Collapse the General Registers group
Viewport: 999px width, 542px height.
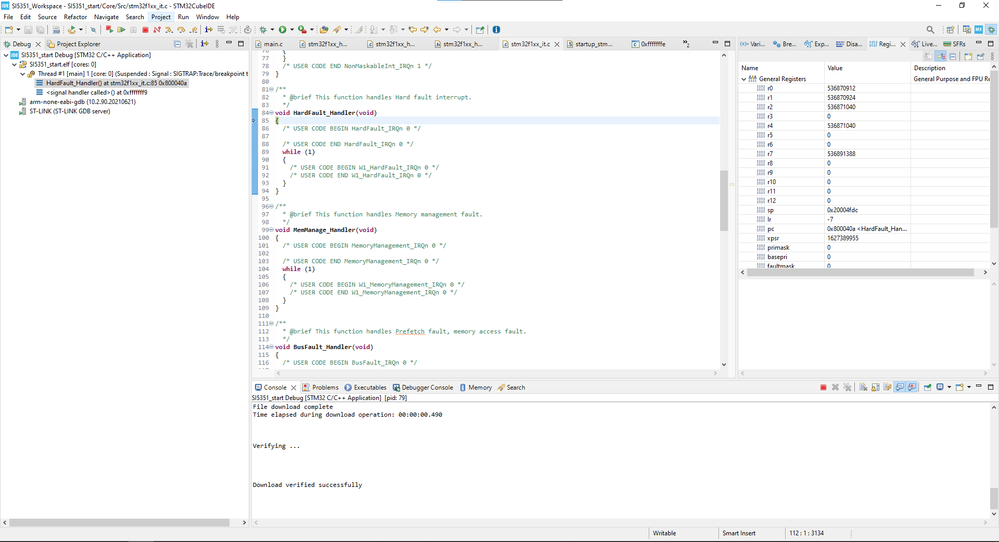744,79
